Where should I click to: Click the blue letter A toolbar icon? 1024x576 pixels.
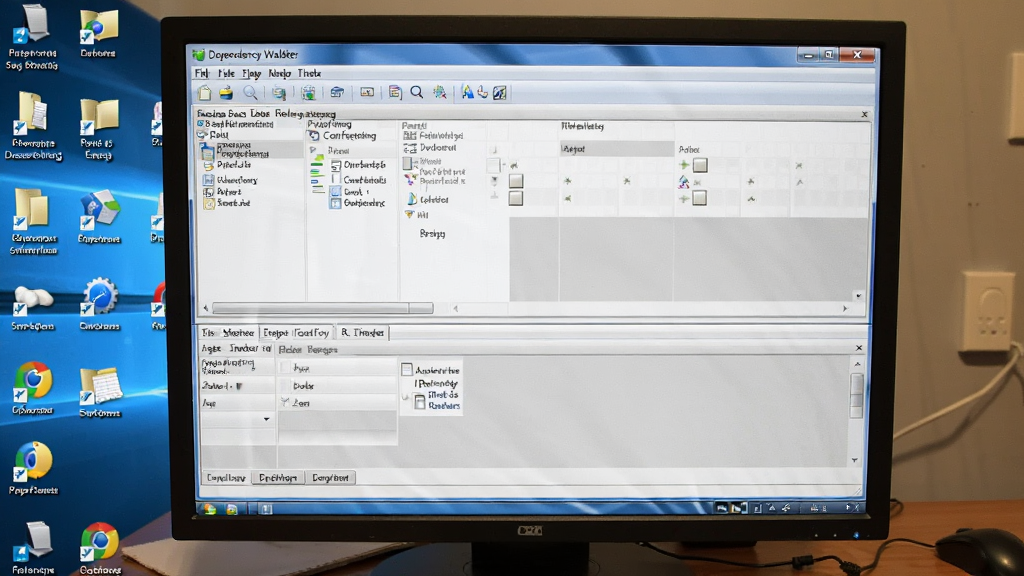click(468, 93)
